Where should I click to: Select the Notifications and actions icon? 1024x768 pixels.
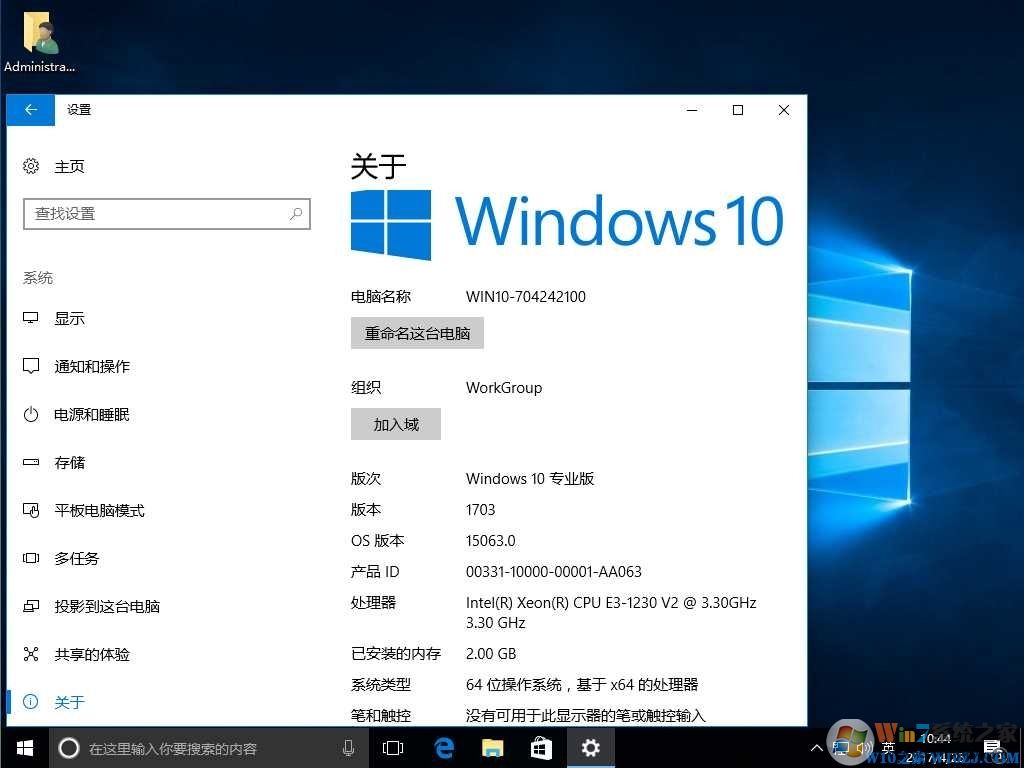coord(31,366)
